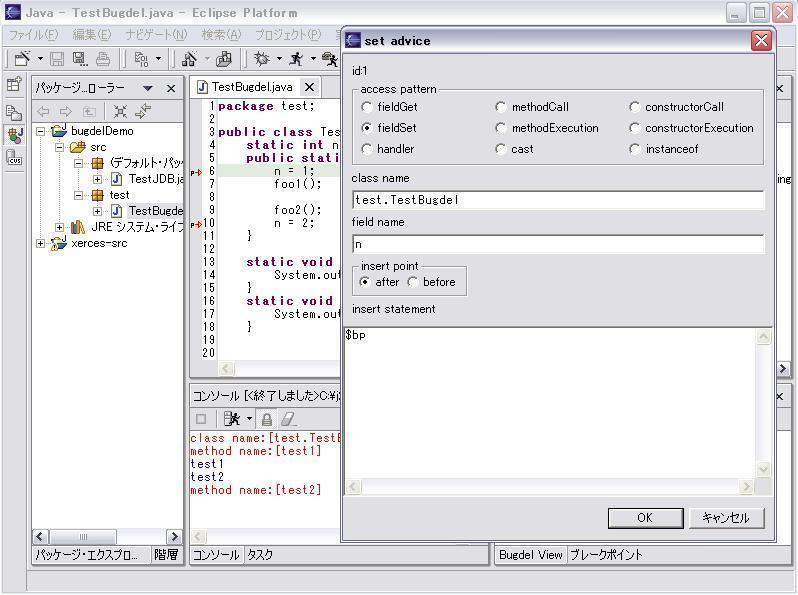Image resolution: width=798 pixels, height=595 pixels.
Task: Expand the TestJDB.java node
Action: coord(97,179)
